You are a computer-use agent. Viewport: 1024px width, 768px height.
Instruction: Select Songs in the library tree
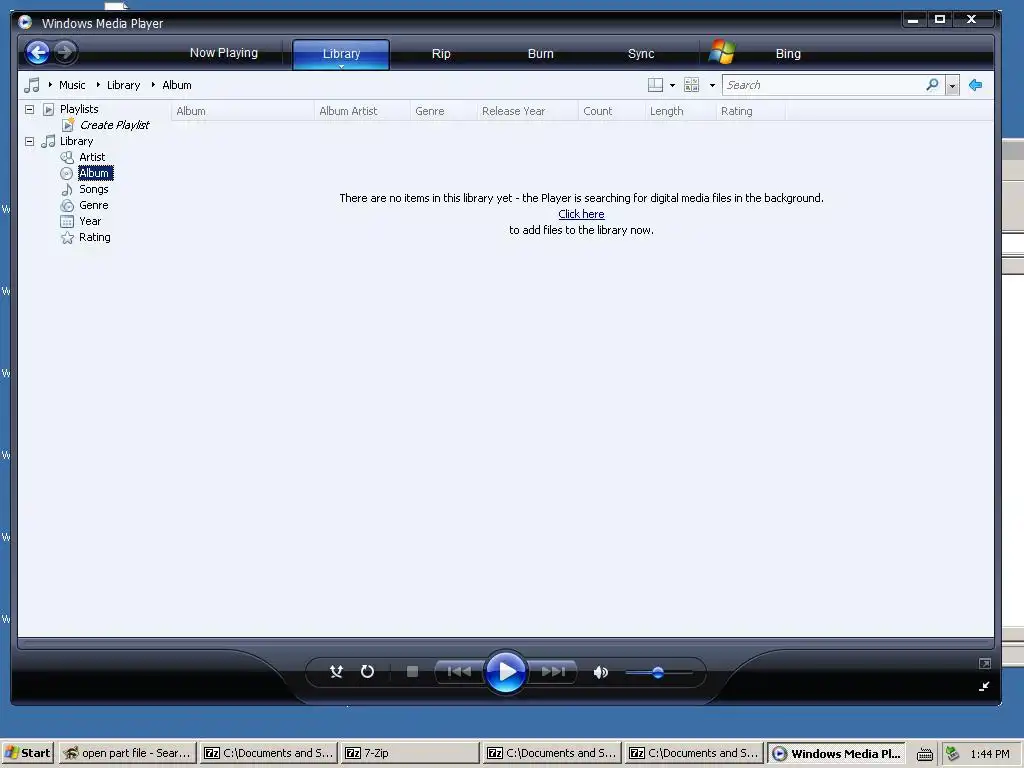(93, 189)
